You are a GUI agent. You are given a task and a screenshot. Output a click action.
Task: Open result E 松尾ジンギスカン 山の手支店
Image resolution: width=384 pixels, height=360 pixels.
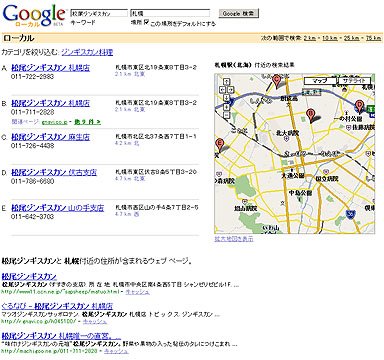pos(58,208)
